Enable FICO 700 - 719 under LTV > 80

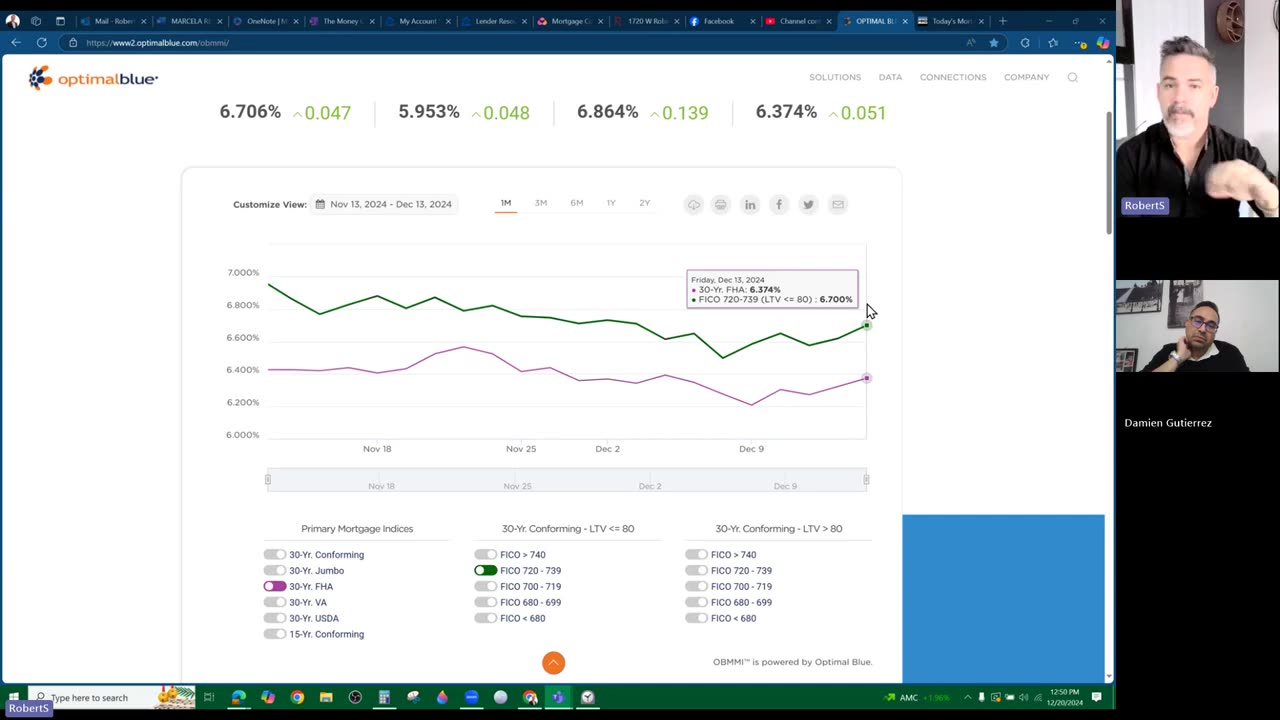pos(697,587)
